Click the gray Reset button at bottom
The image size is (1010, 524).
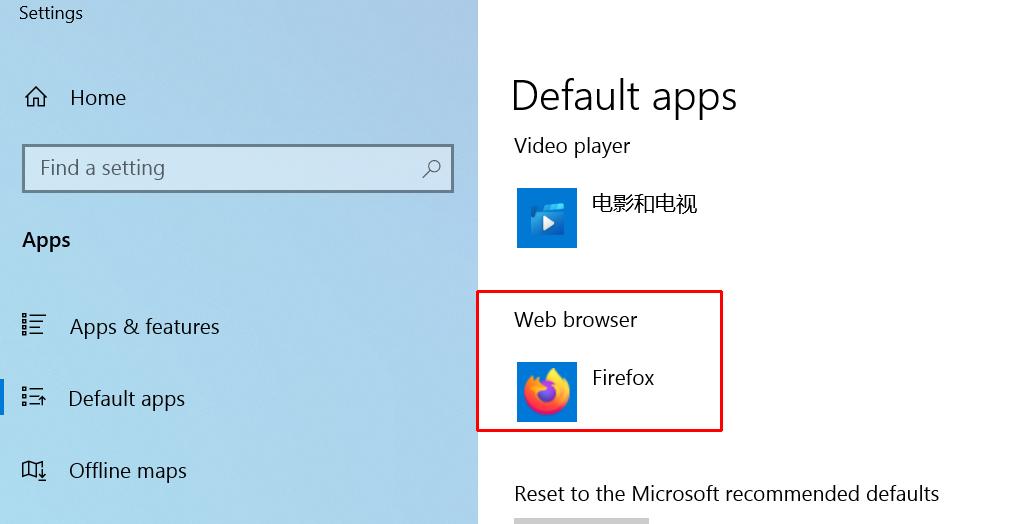(581, 521)
